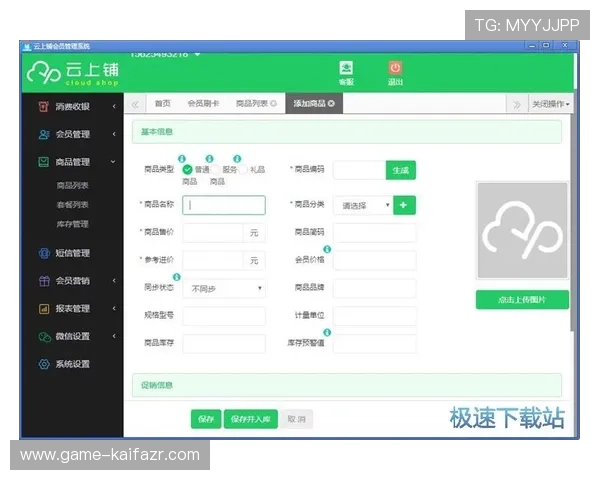
Task: Click the 短信管理 sidebar icon
Action: click(x=44, y=253)
